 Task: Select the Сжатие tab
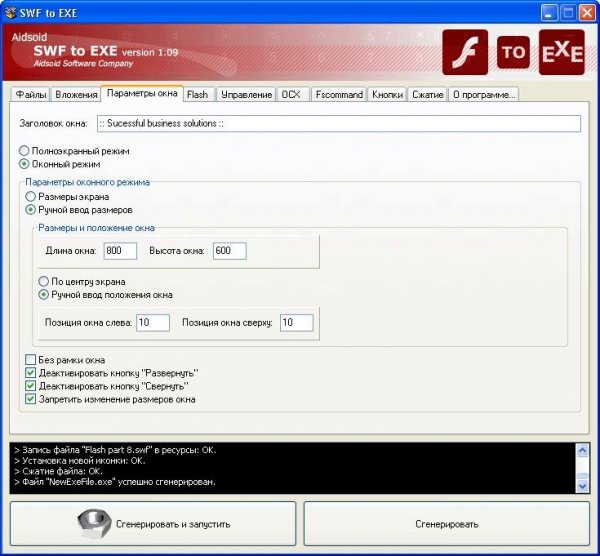(427, 95)
